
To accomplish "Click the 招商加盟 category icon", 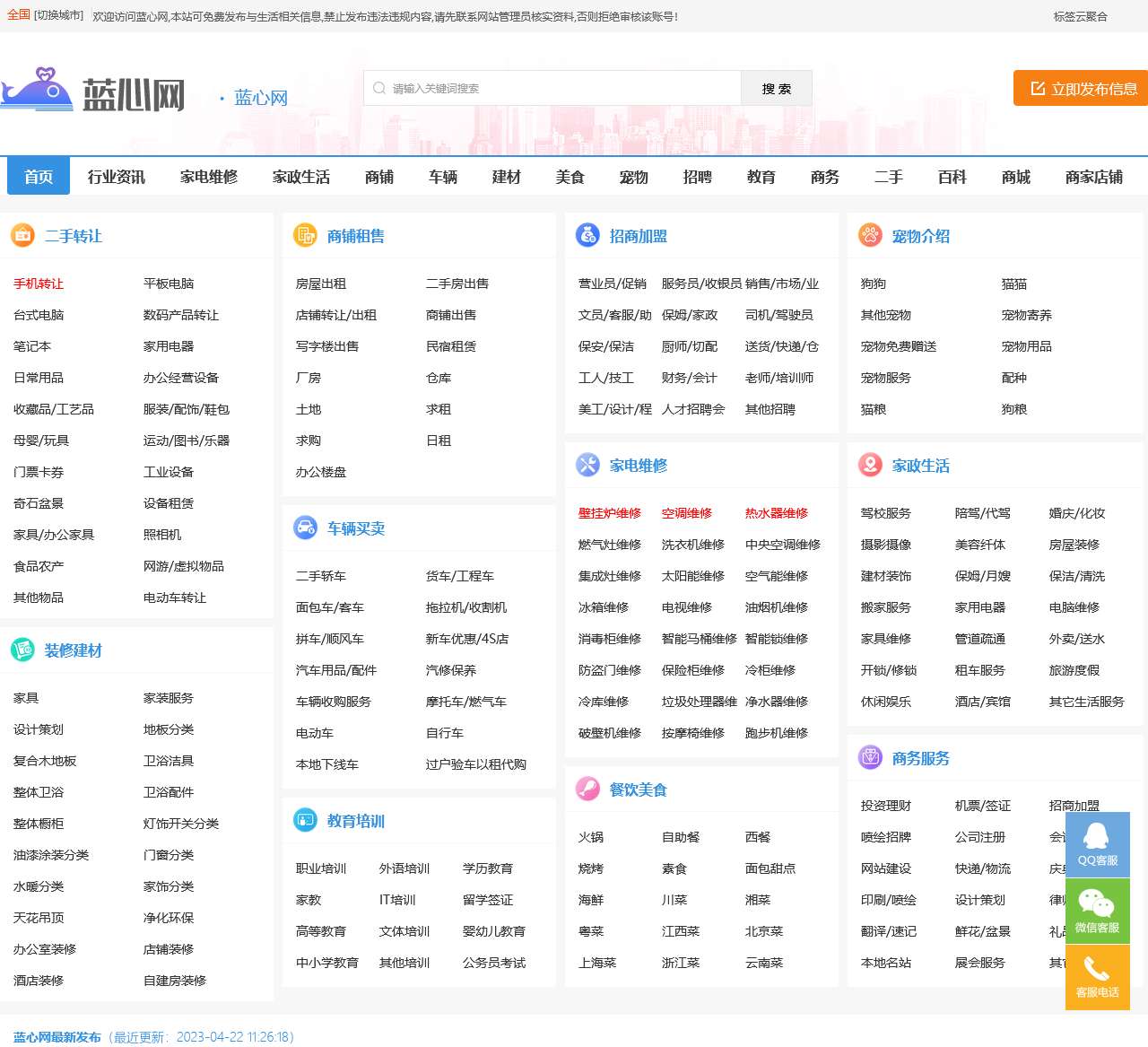I will 587,236.
